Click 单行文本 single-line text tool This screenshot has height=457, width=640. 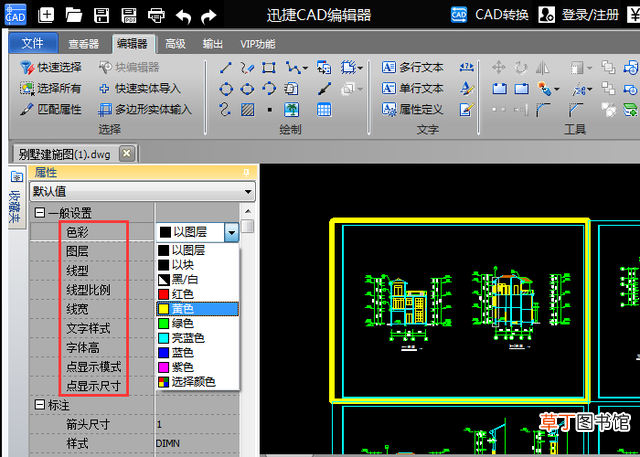[x=413, y=88]
